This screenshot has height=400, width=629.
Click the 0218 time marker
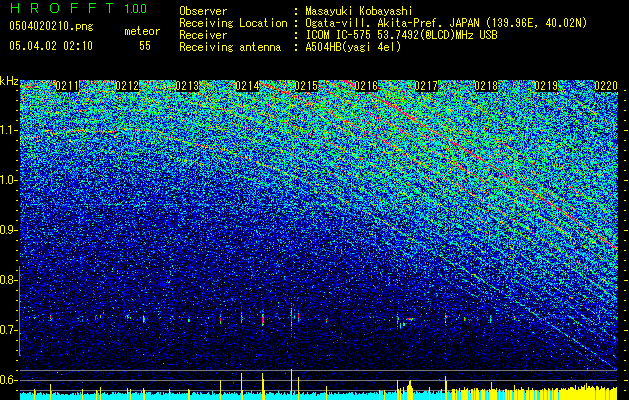point(486,86)
